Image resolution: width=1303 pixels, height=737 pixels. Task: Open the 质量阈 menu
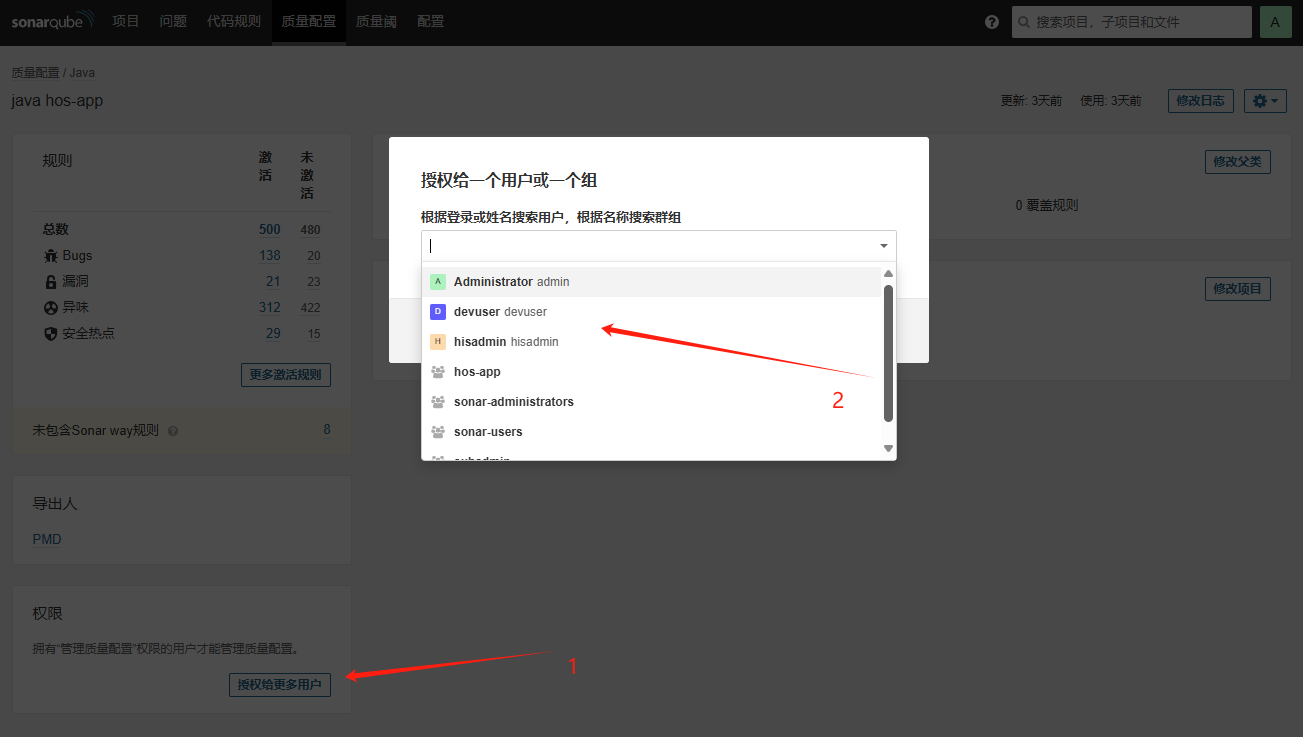[376, 21]
